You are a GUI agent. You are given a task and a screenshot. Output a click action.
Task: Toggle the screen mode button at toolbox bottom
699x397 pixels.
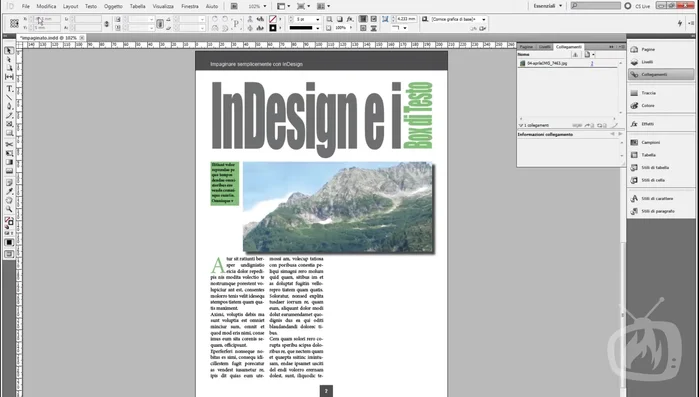pyautogui.click(x=9, y=254)
